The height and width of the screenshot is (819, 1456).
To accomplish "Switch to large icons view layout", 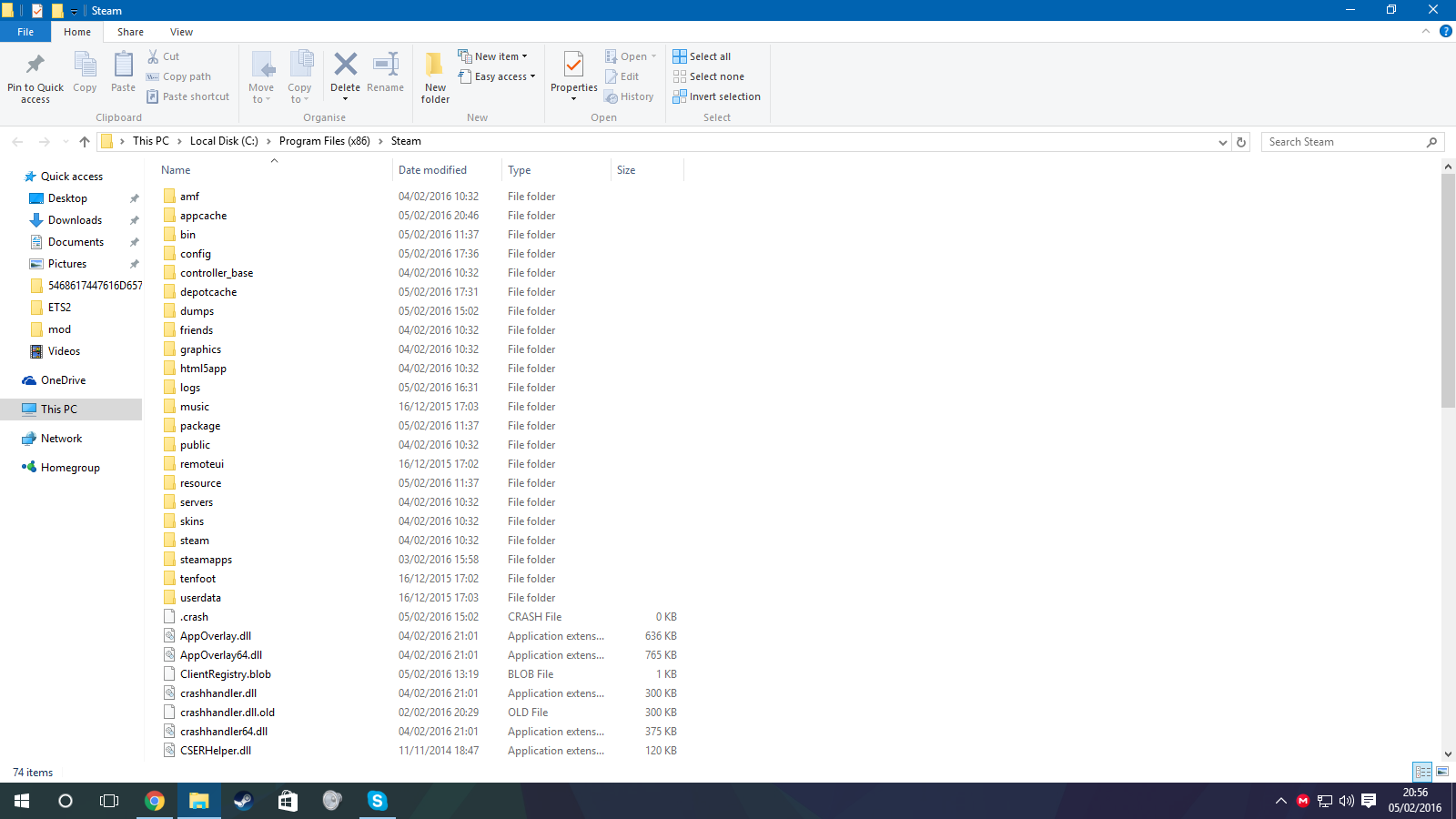I will (1442, 772).
